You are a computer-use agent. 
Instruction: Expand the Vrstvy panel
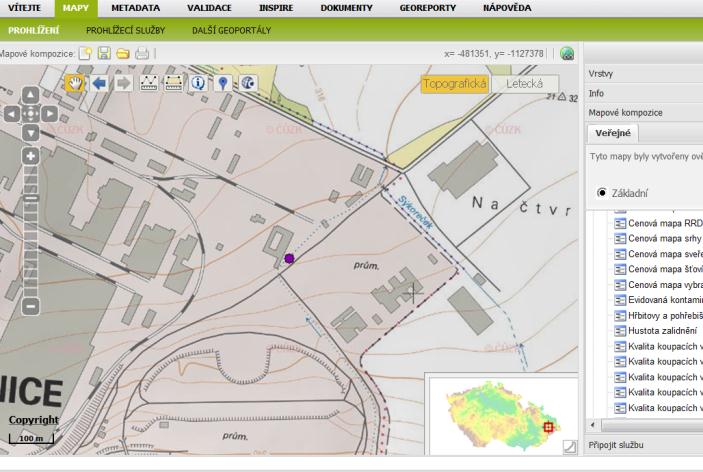pos(644,74)
